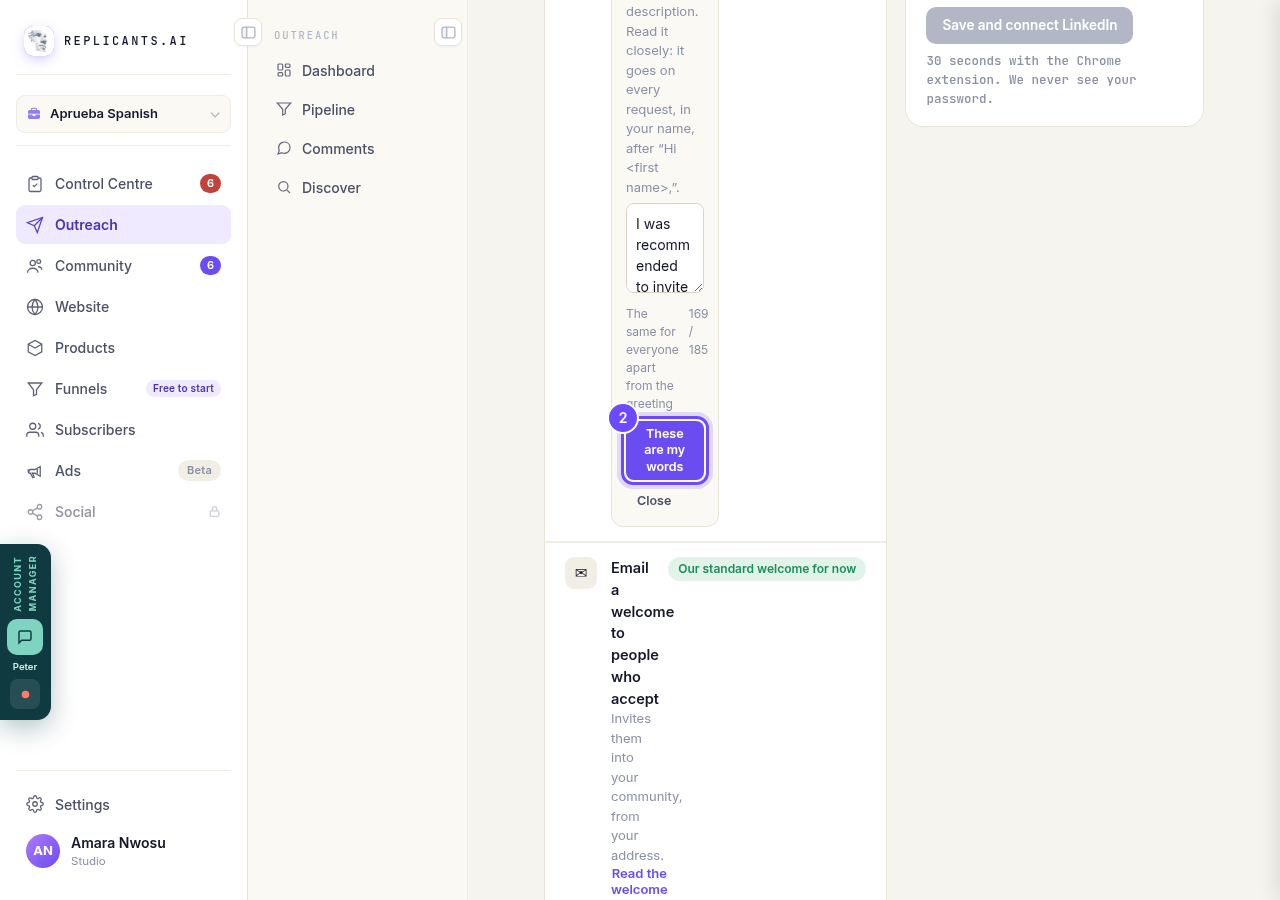
Task: Collapse the Outreach sub-sidebar toggle
Action: click(x=448, y=32)
